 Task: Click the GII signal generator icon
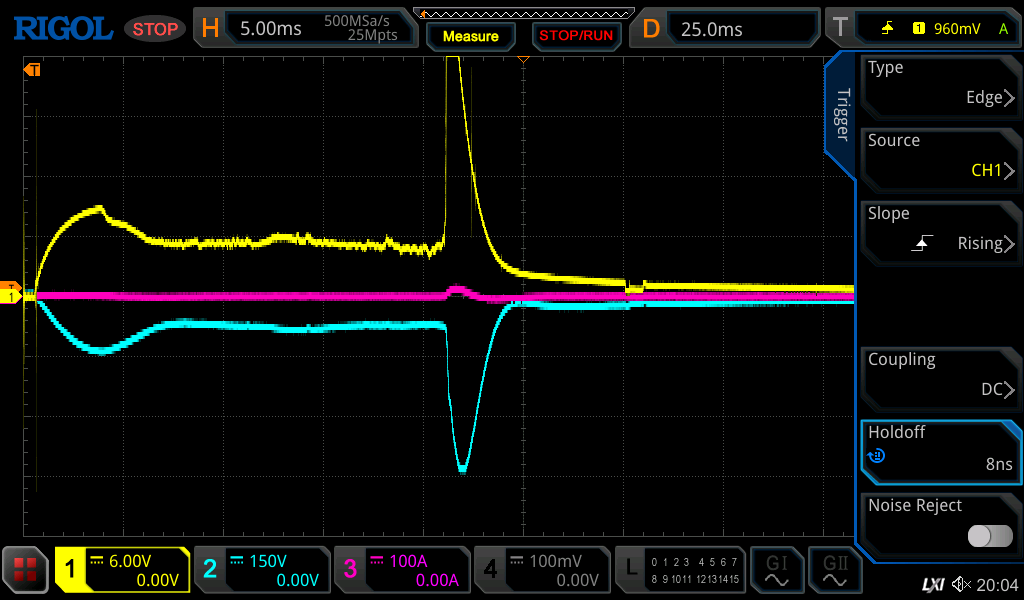coord(835,570)
